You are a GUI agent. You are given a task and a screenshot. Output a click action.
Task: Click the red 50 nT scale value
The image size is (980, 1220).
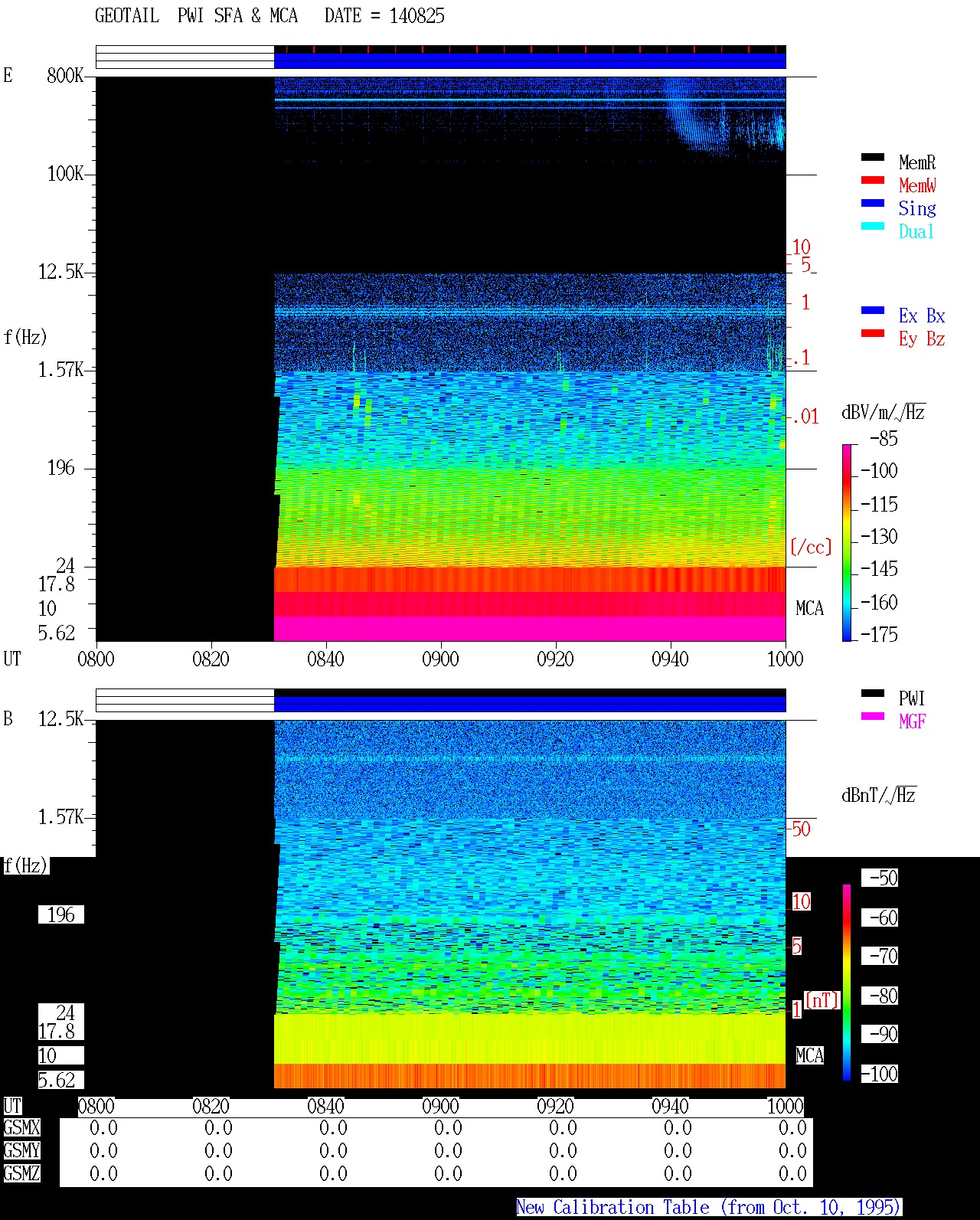pyautogui.click(x=801, y=829)
